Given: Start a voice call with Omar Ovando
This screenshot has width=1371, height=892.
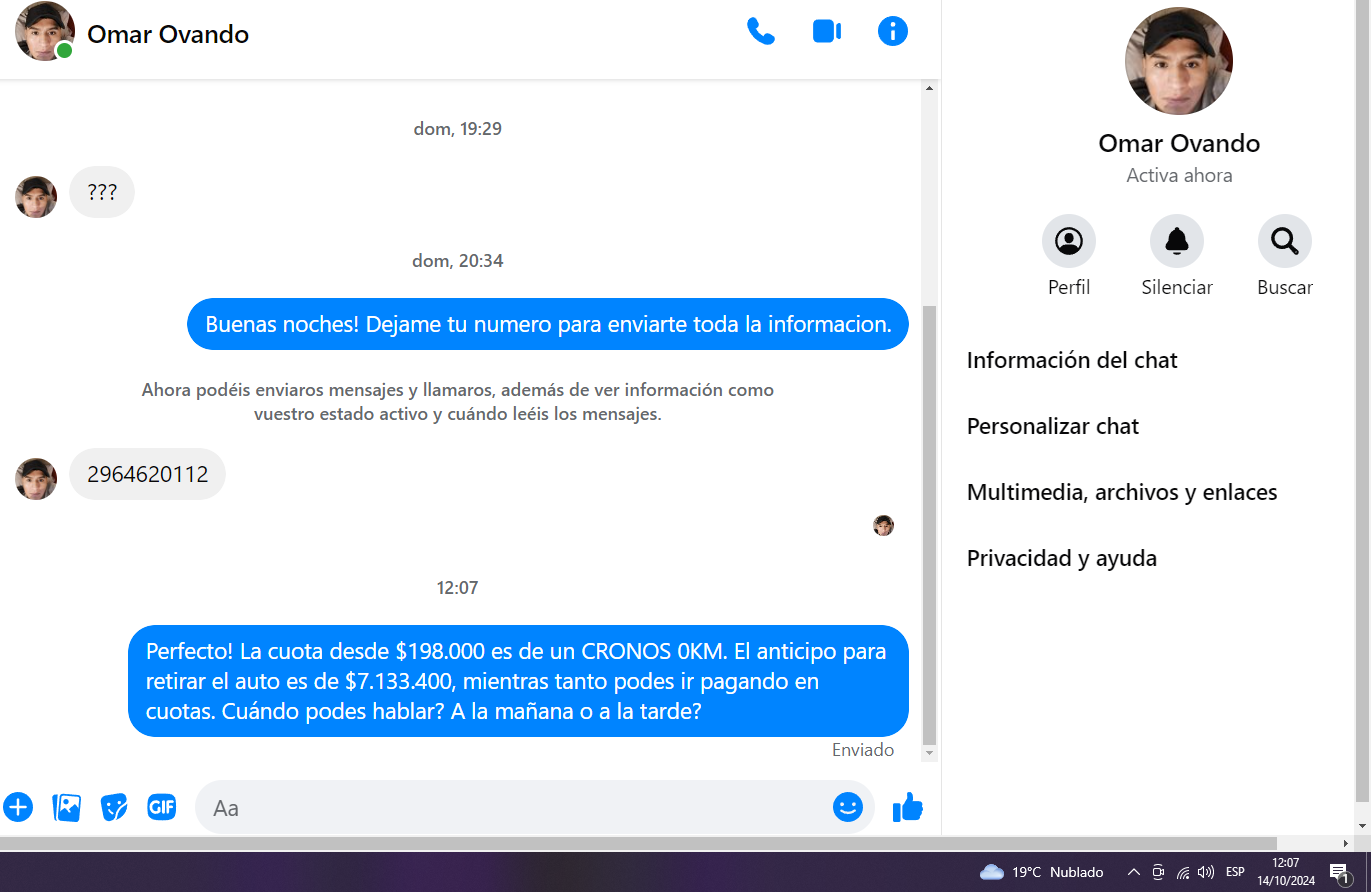Looking at the screenshot, I should click(760, 32).
